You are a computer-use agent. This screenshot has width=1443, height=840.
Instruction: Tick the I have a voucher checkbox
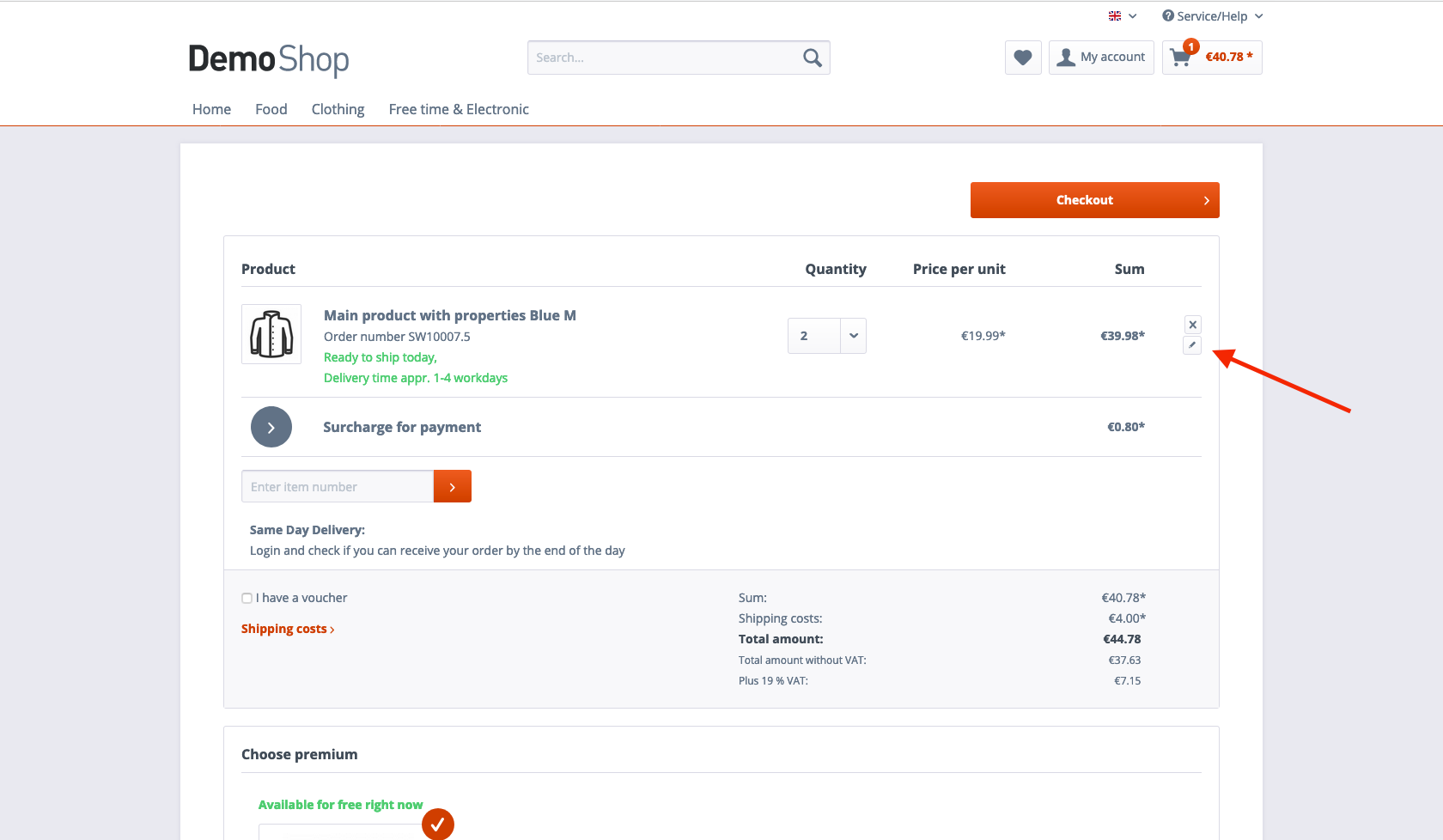tap(247, 598)
